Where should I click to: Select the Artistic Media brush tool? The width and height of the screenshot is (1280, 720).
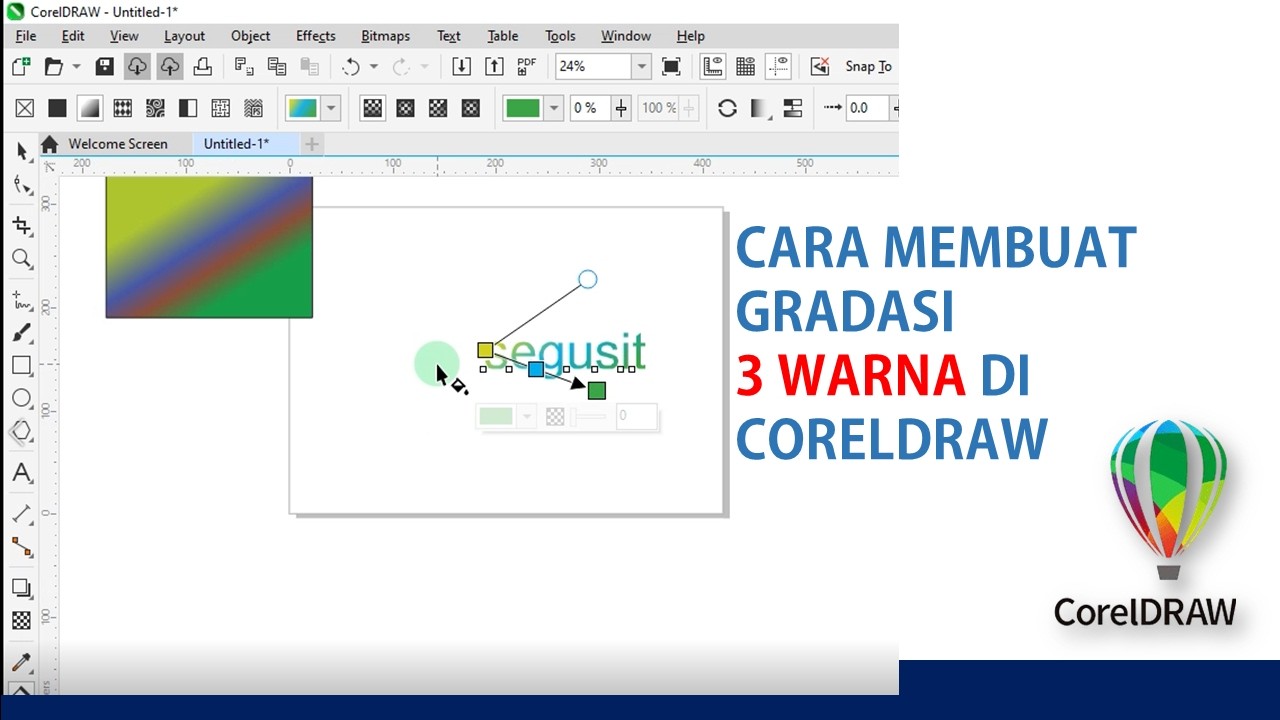[x=22, y=333]
